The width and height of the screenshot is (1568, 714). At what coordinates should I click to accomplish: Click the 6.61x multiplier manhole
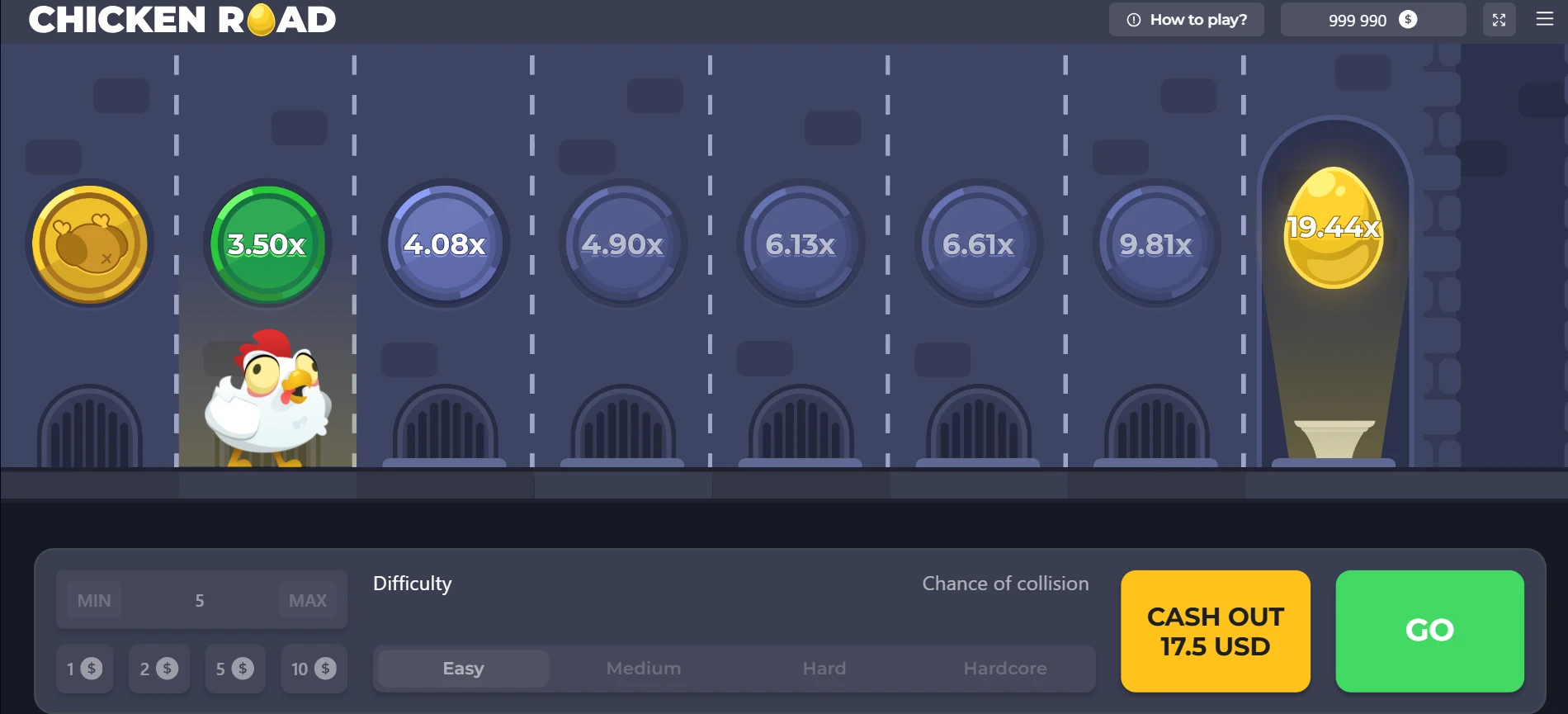tap(979, 244)
